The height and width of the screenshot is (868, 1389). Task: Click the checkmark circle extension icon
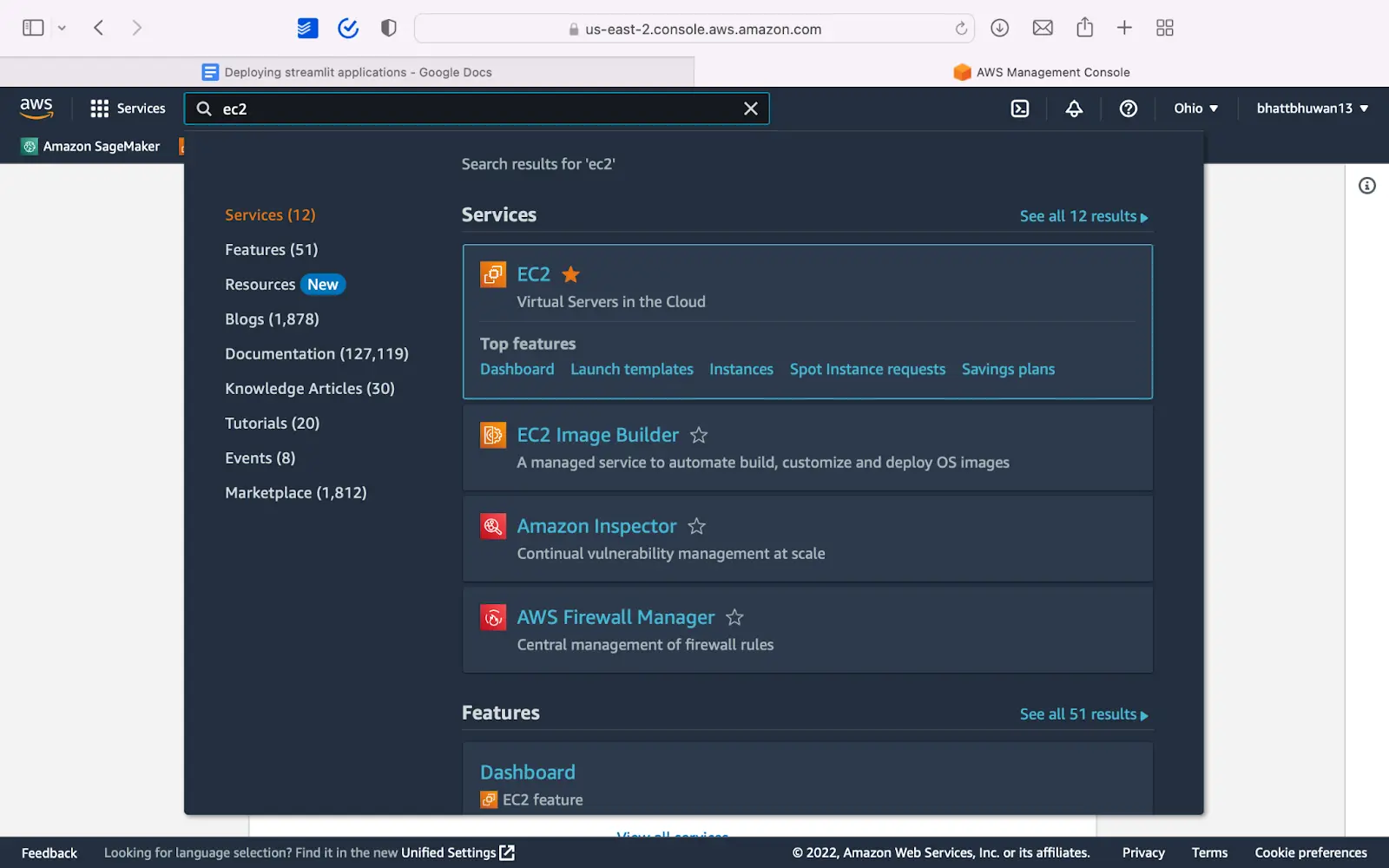click(348, 29)
